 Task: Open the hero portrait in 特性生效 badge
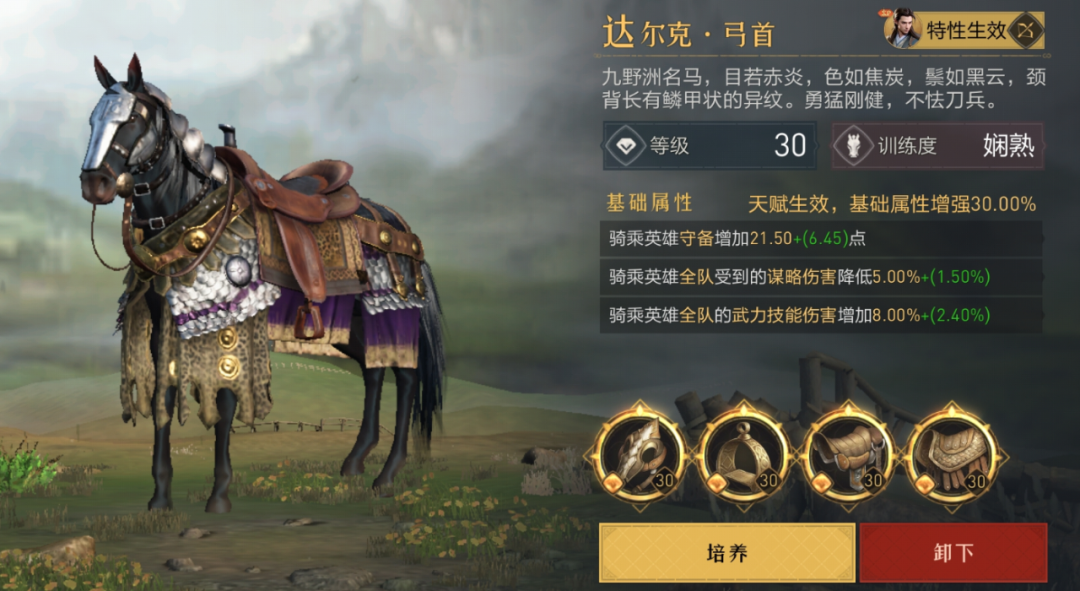click(x=902, y=29)
